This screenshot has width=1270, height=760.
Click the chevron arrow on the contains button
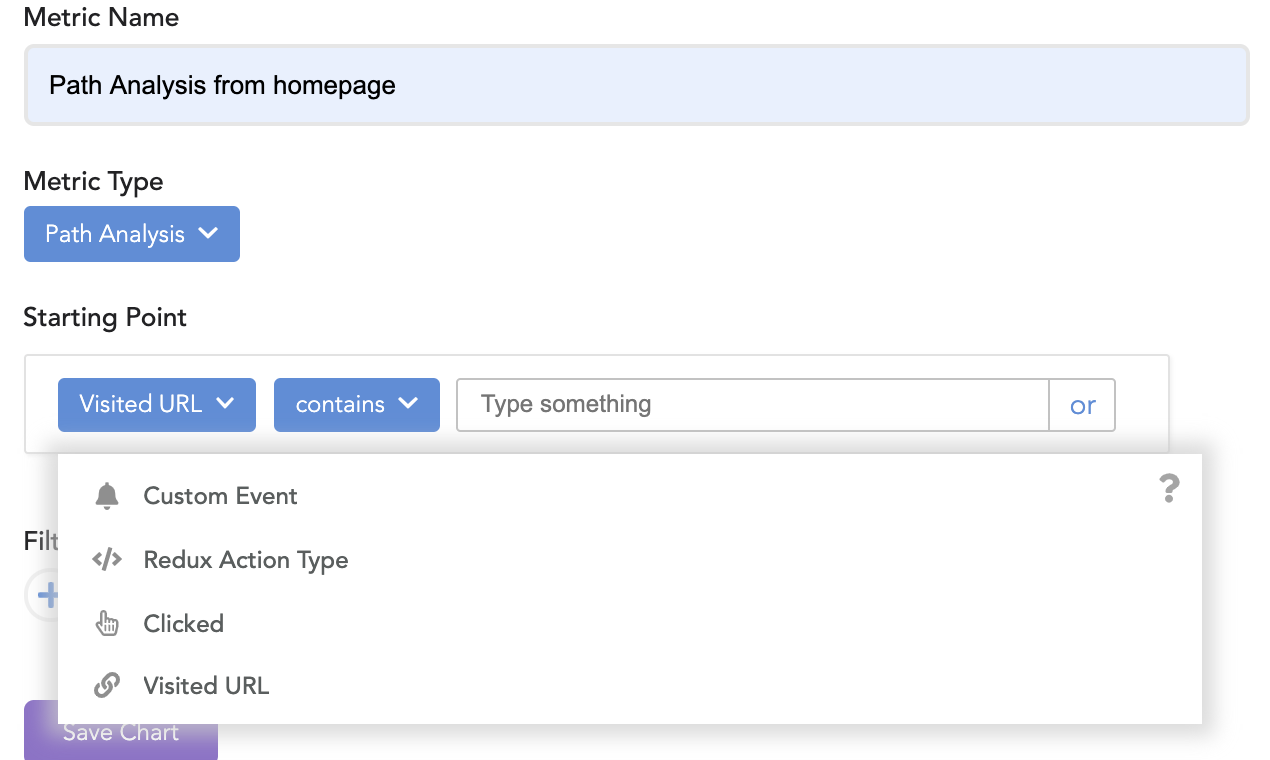pyautogui.click(x=408, y=404)
